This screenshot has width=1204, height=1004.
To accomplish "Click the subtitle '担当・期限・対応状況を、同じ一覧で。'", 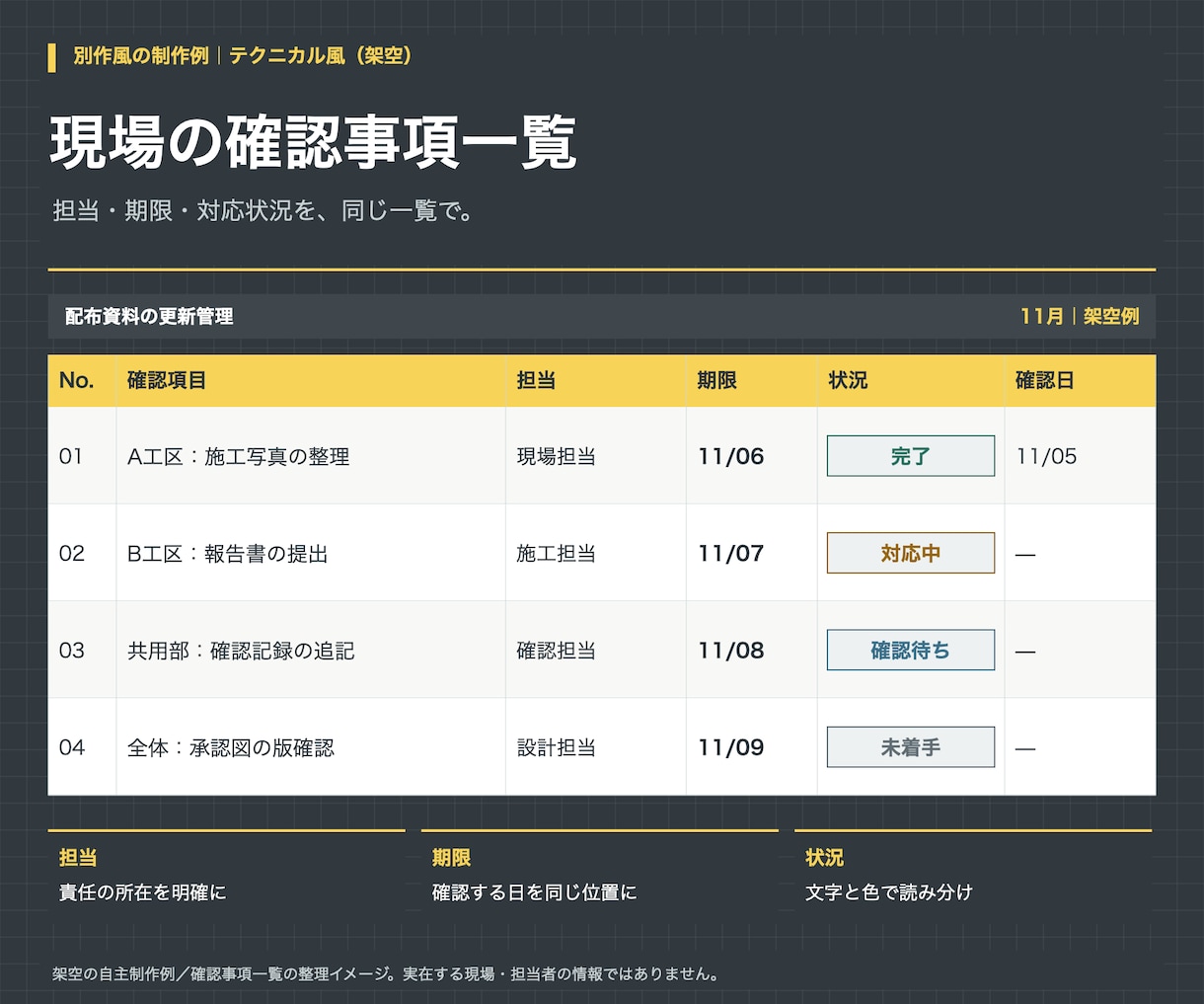I will tap(264, 210).
